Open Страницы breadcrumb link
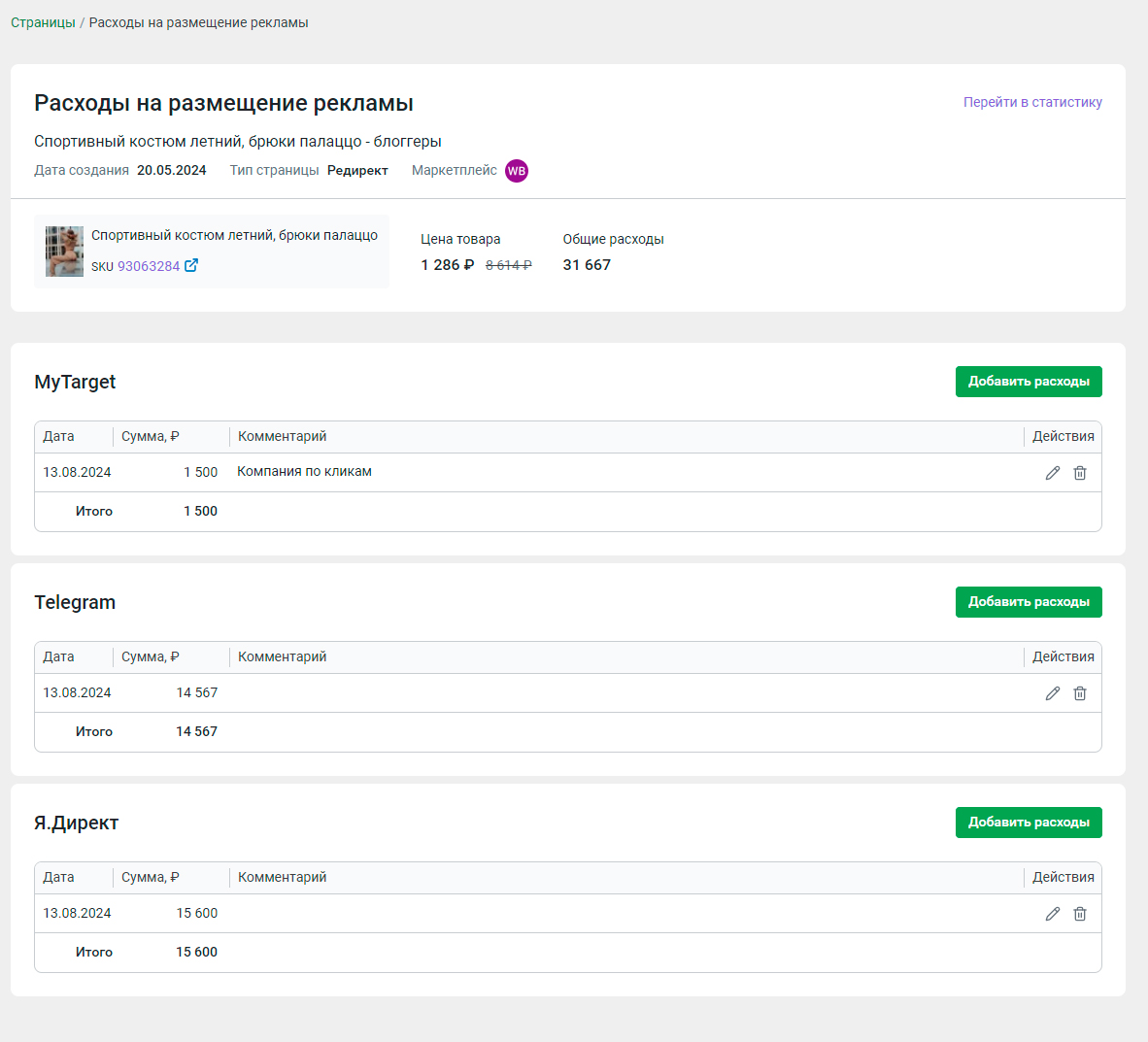This screenshot has width=1148, height=1042. [x=43, y=22]
